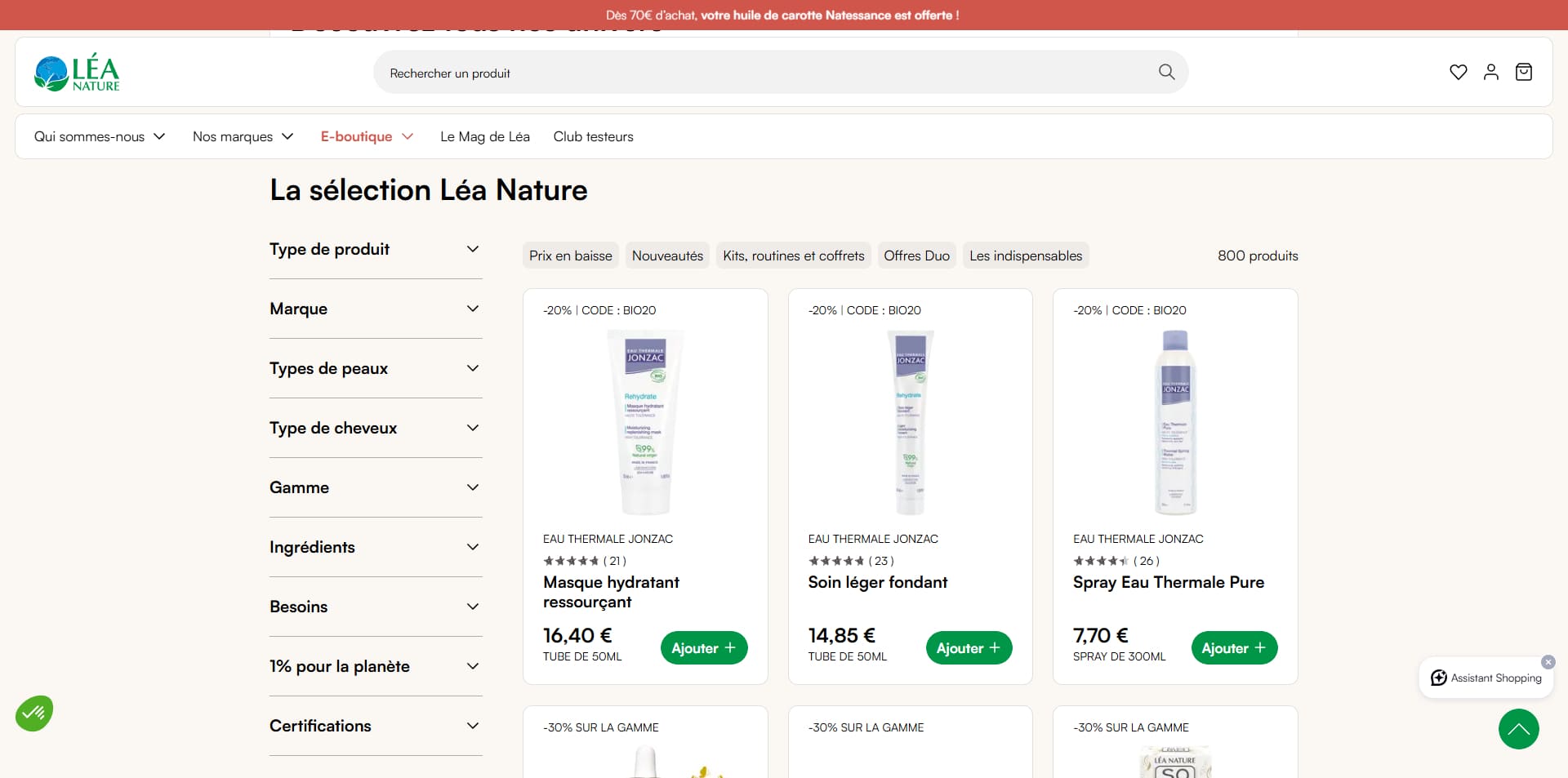Open the green checkmark accessibility badge
1568x778 pixels.
coord(34,714)
